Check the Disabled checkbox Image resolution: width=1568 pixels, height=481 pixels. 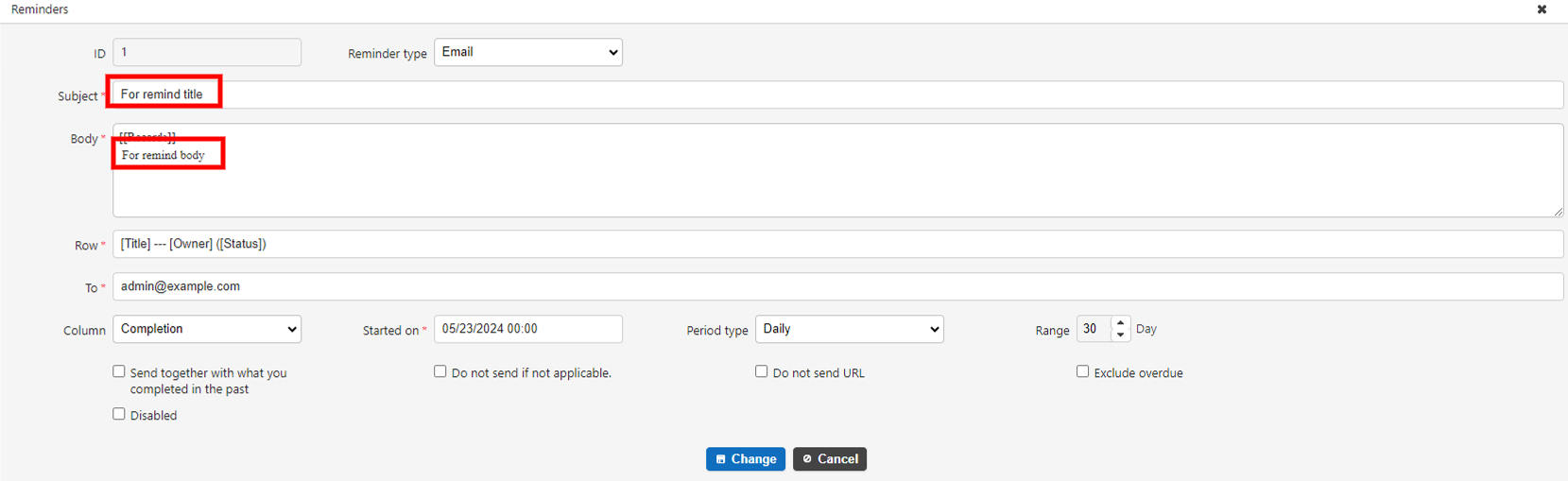click(119, 414)
